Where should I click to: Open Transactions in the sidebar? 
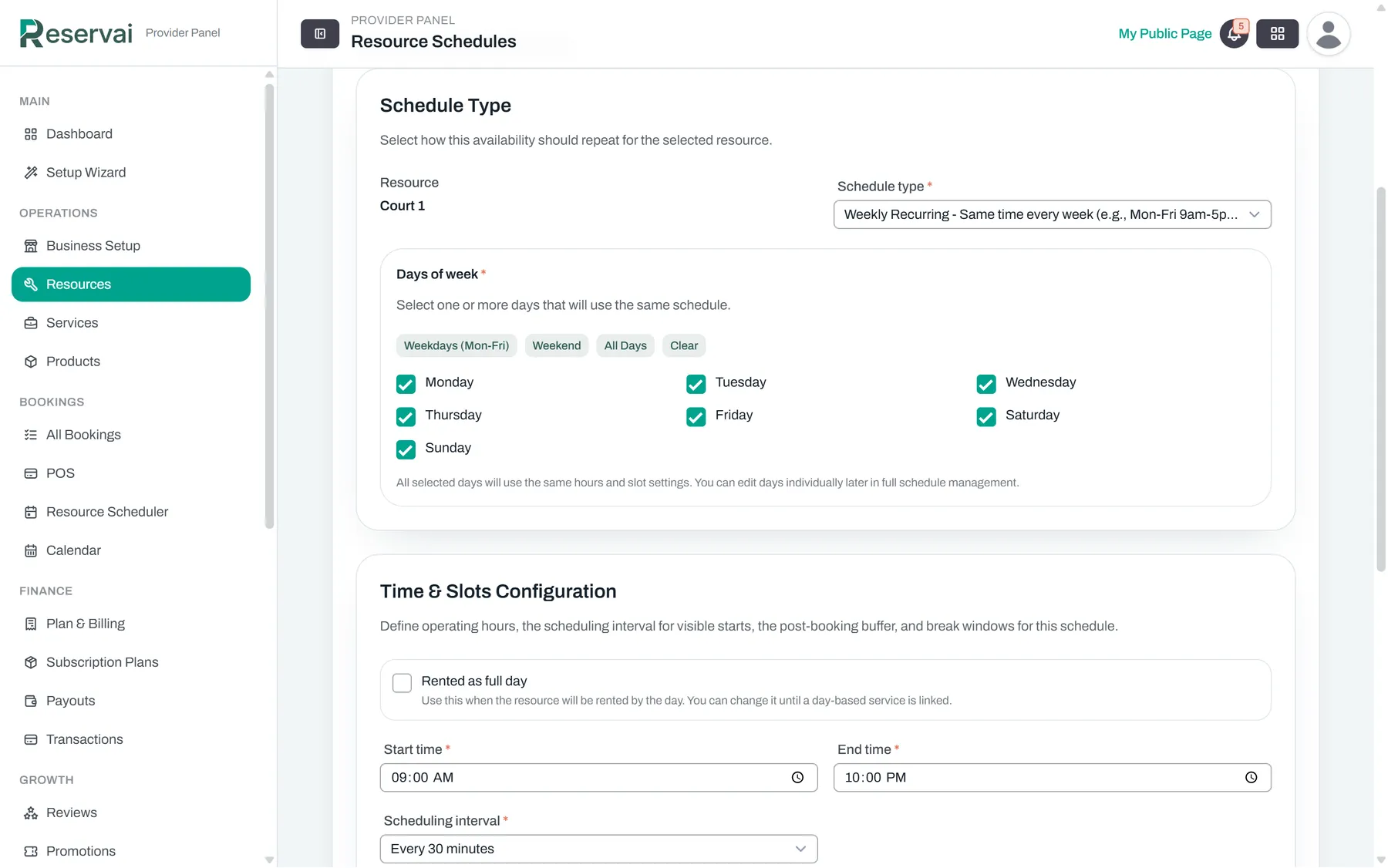(131, 739)
